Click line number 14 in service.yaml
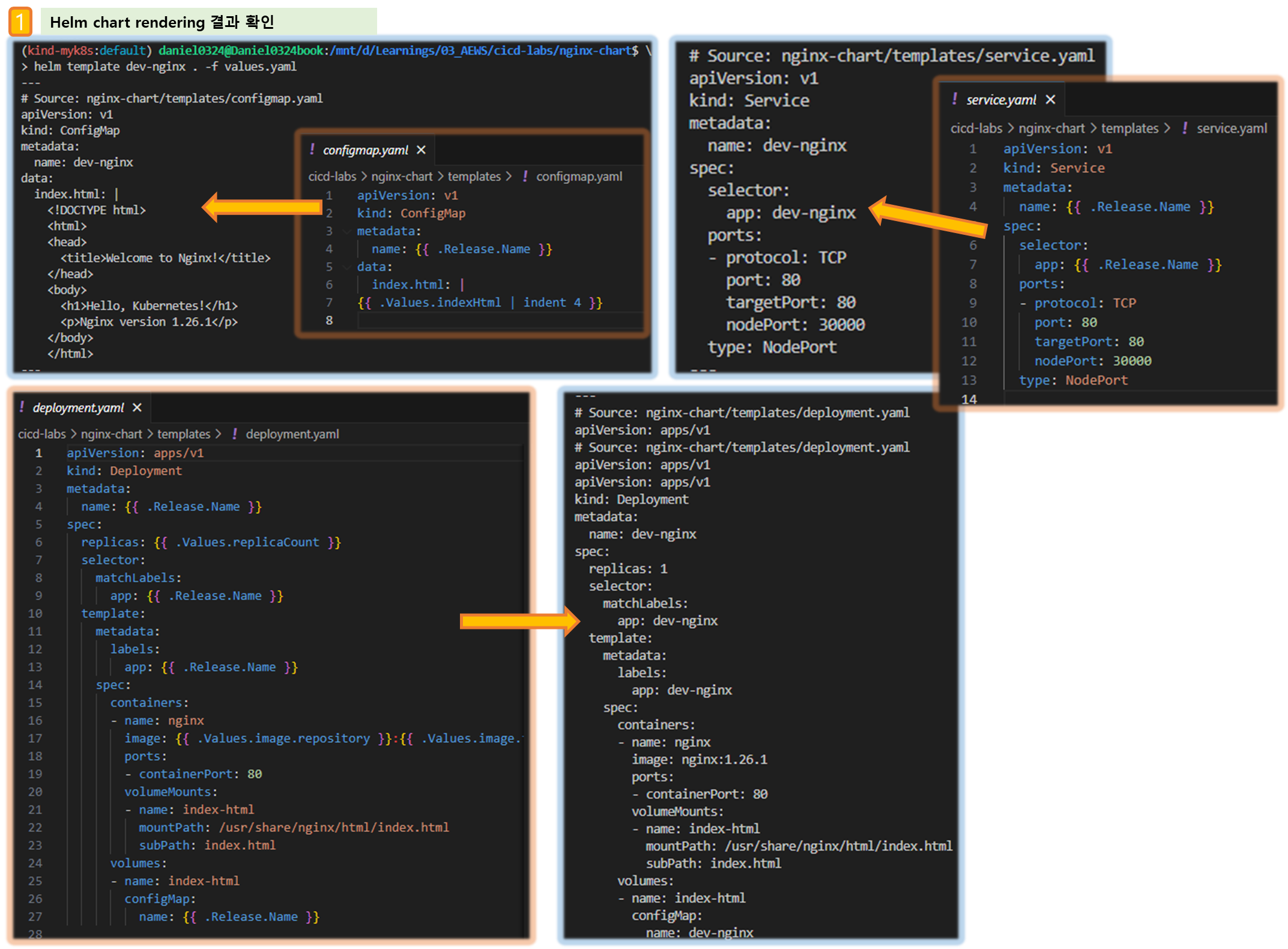This screenshot has width=1288, height=949. pos(969,399)
